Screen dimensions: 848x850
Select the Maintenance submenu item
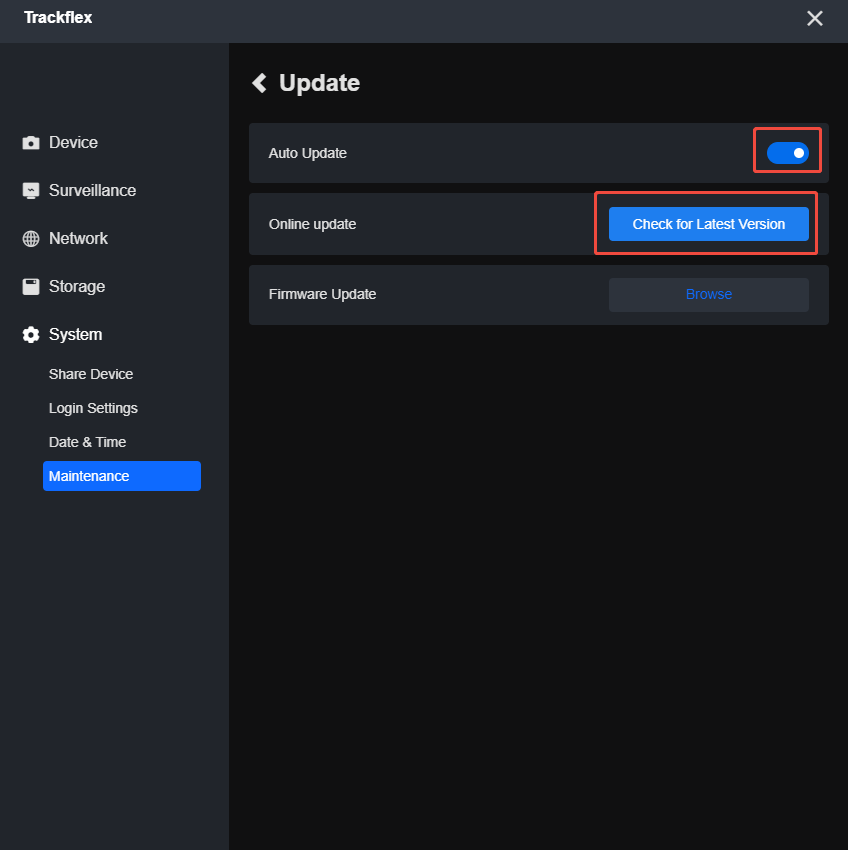click(x=121, y=476)
